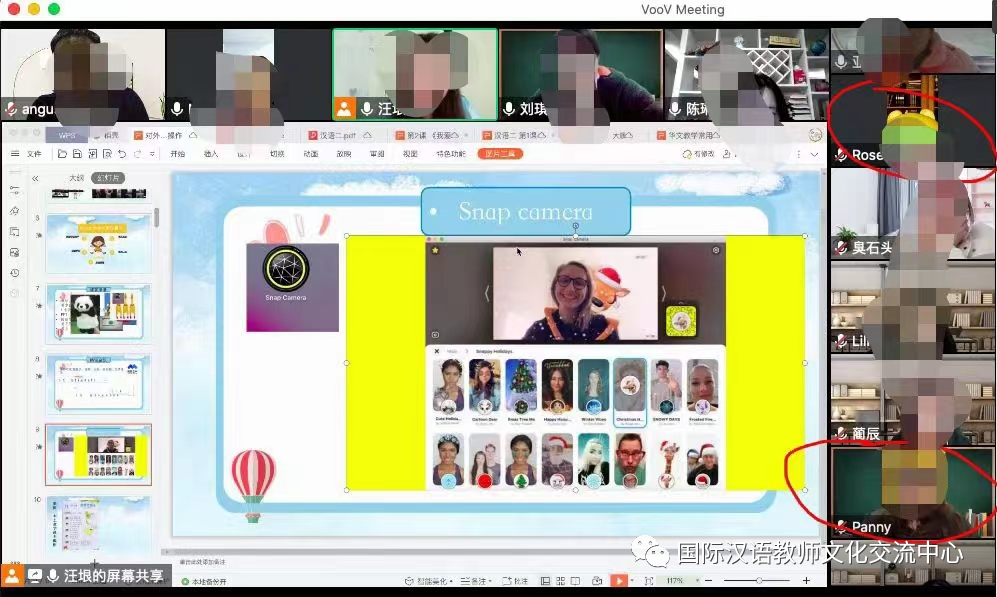997x597 pixels.
Task: Switch to slide sorter grid view
Action: (x=560, y=580)
